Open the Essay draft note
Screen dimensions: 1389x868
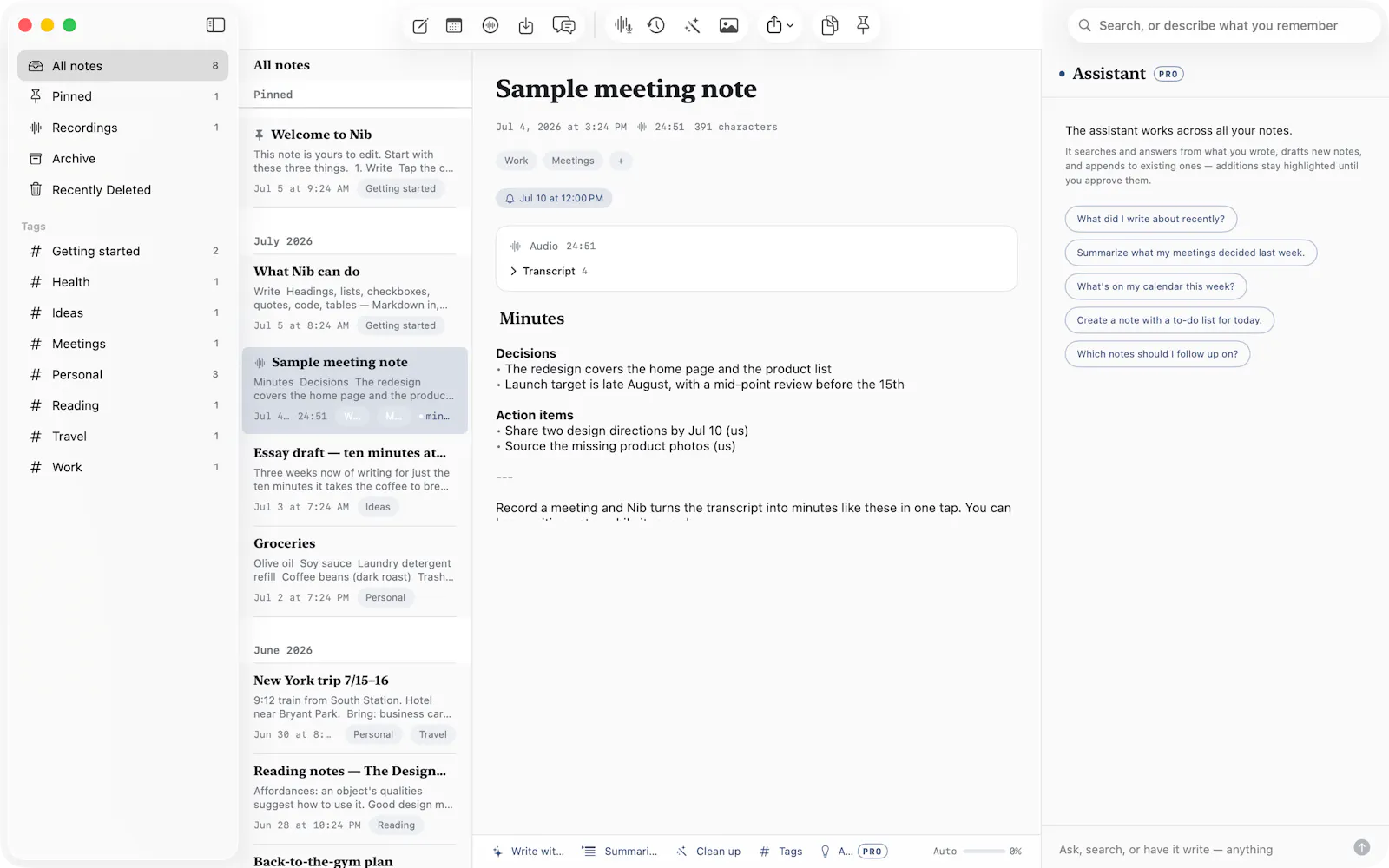pos(354,480)
